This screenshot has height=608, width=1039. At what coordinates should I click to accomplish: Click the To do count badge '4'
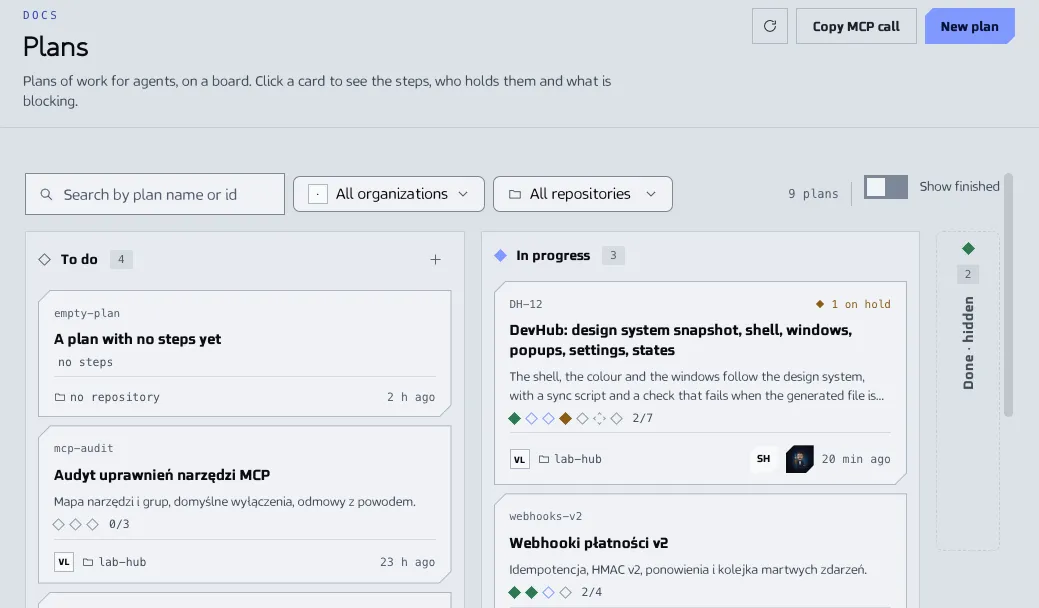coord(121,260)
